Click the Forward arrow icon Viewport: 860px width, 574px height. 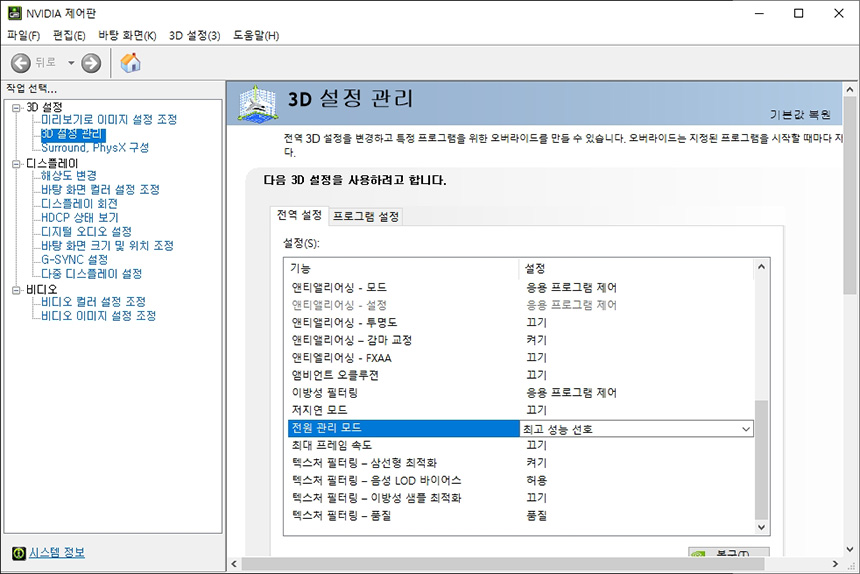91,63
